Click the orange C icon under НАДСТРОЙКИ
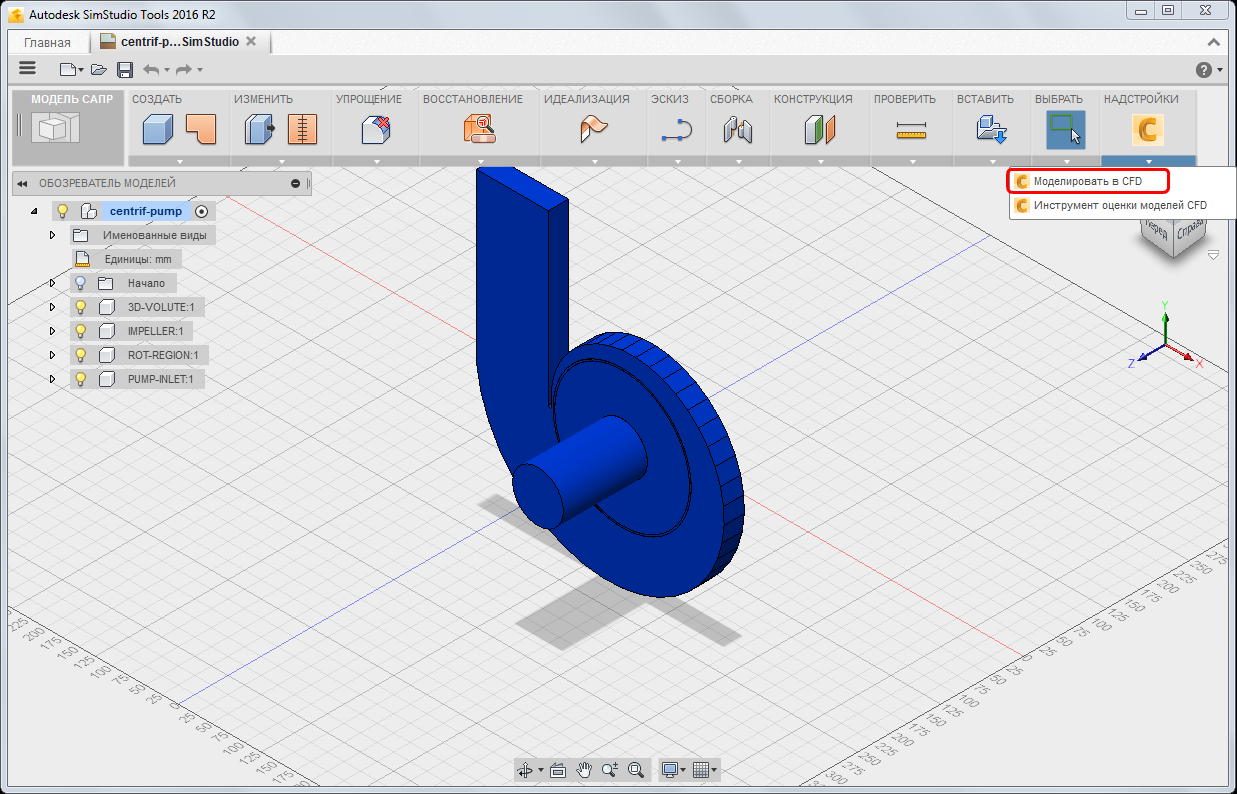This screenshot has height=794, width=1237. [x=1148, y=130]
